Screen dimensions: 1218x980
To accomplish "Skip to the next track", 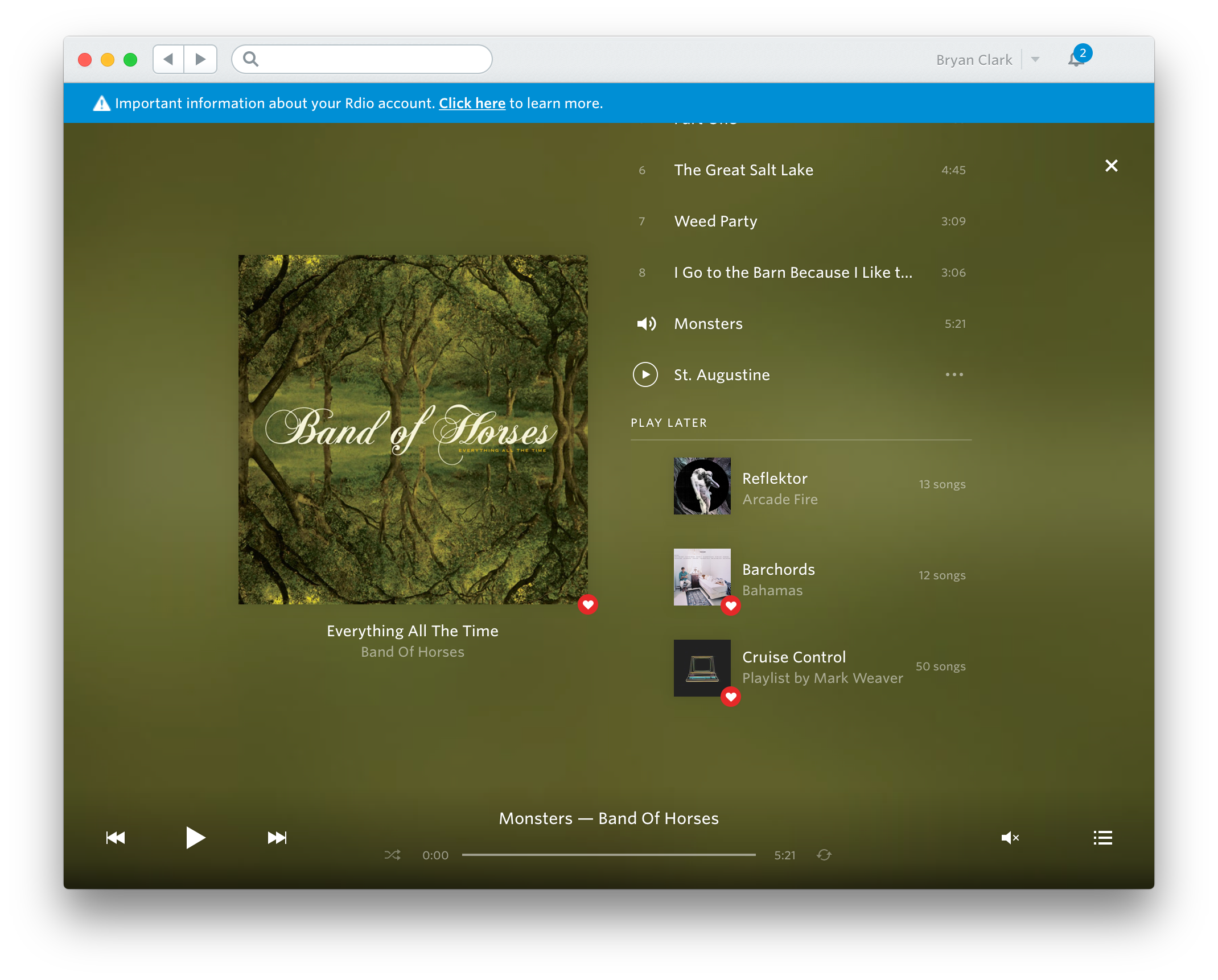I will click(277, 838).
